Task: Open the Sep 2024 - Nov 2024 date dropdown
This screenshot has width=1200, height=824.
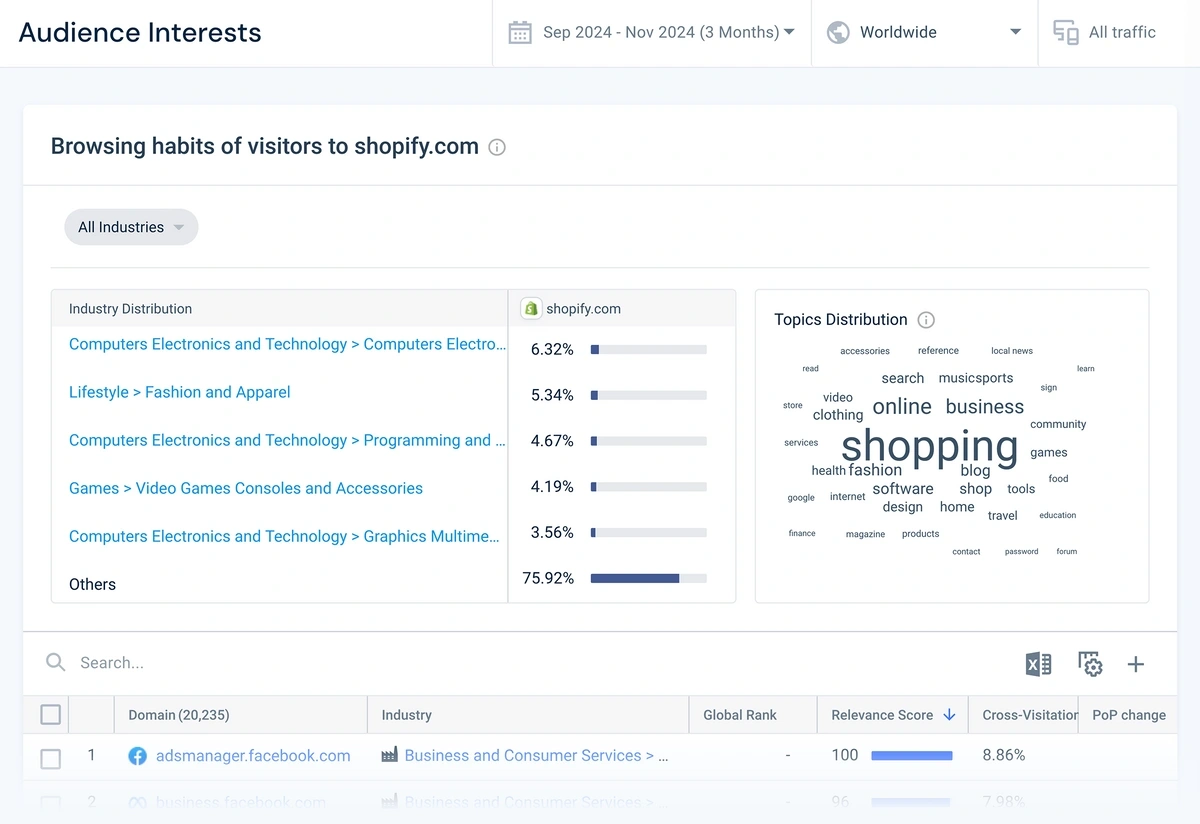Action: 652,33
